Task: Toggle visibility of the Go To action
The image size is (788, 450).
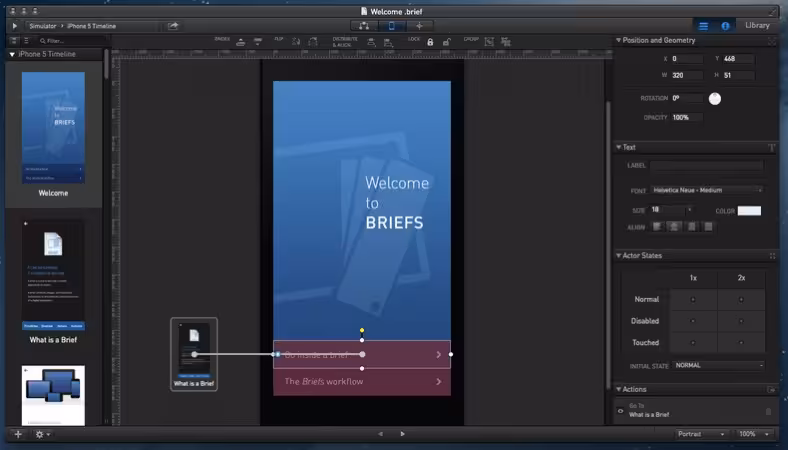Action: click(x=620, y=411)
